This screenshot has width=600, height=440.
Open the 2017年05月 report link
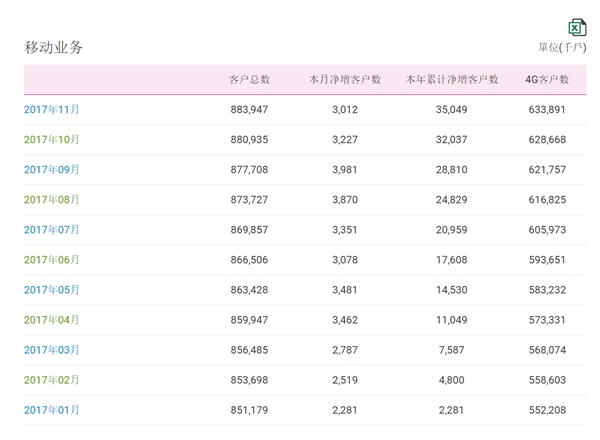(52, 290)
